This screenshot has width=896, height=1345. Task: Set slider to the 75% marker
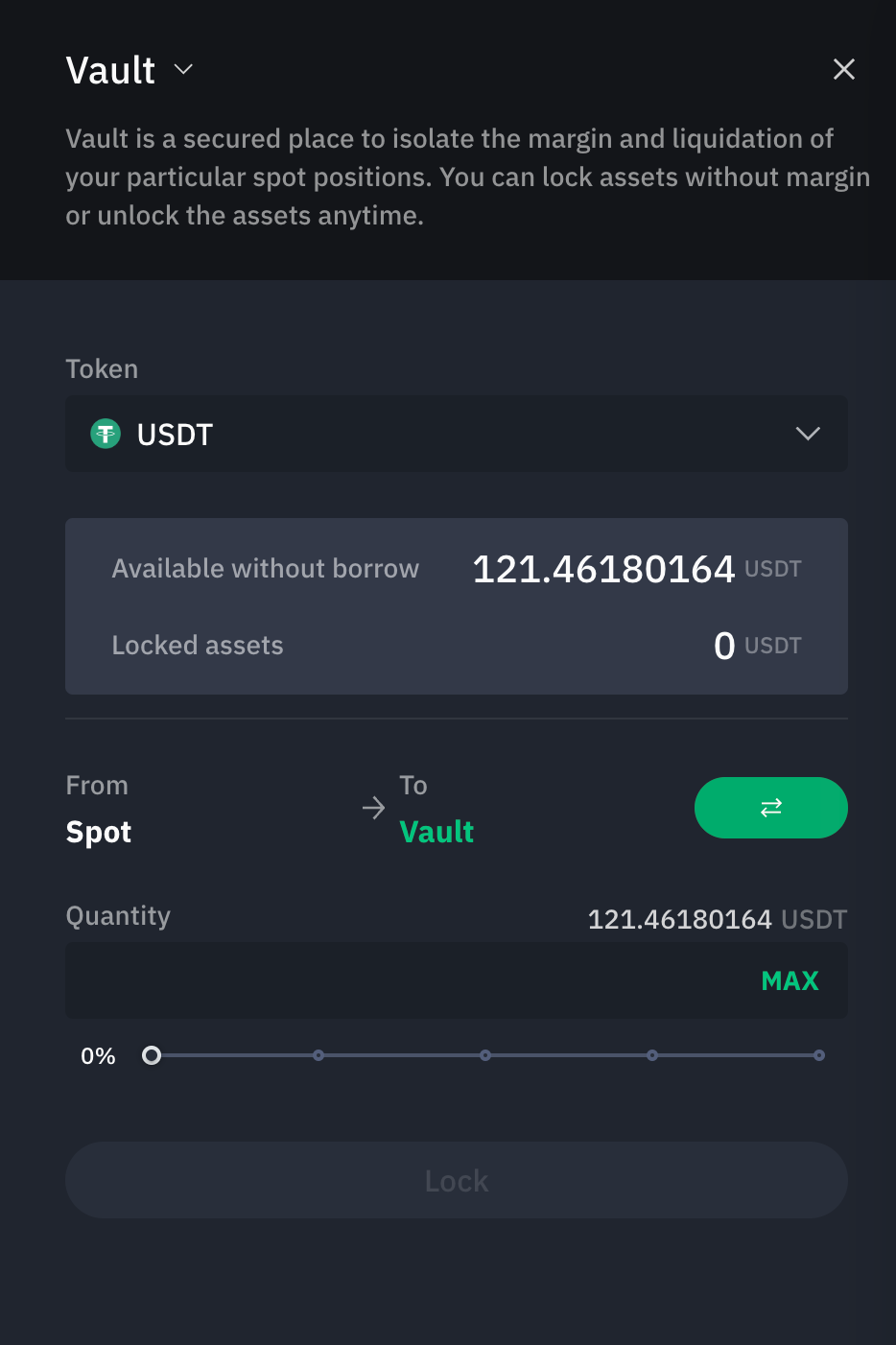pyautogui.click(x=652, y=1055)
